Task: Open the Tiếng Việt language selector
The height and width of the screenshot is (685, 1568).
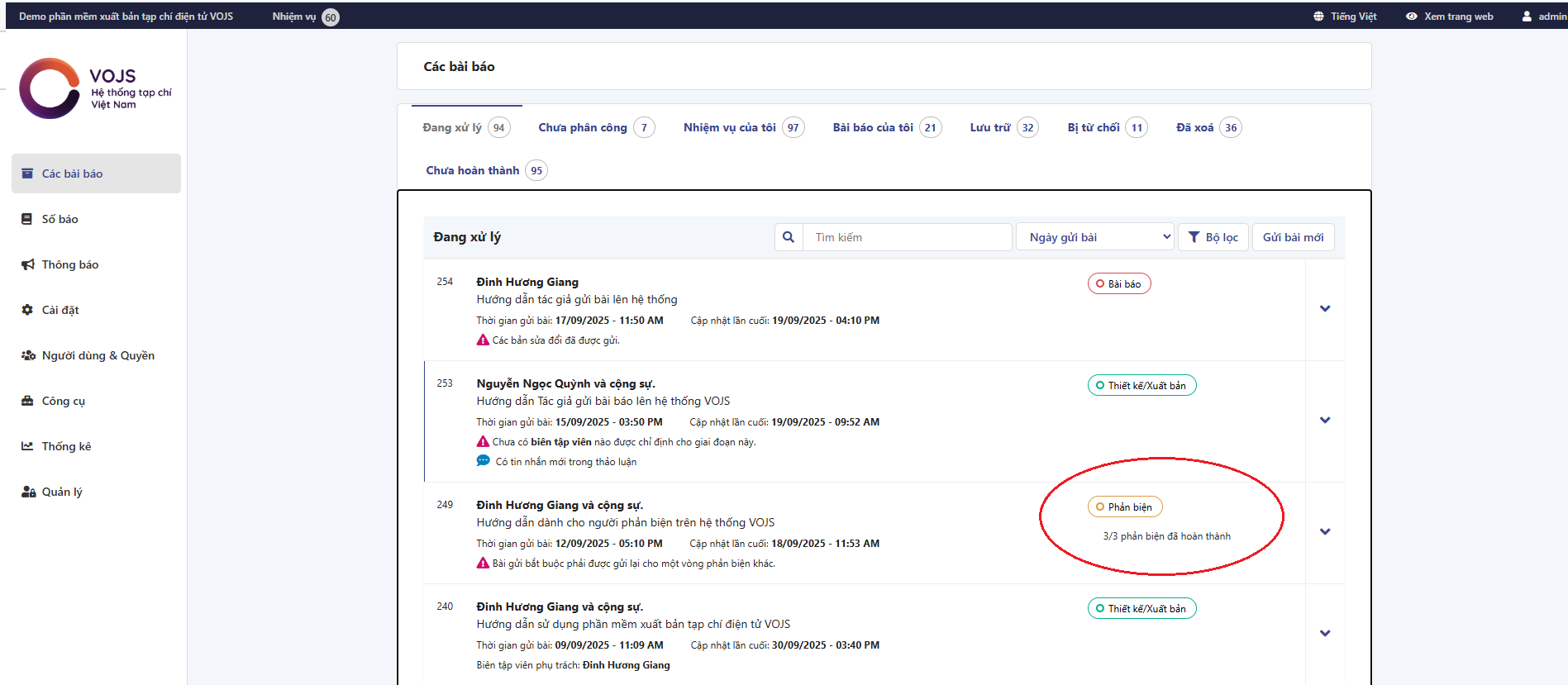Action: coord(1345,17)
